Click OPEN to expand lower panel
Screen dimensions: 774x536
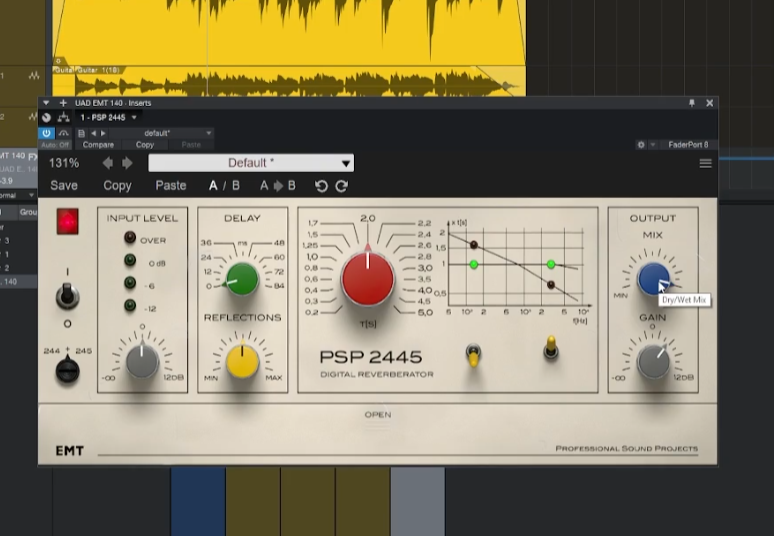click(x=378, y=415)
